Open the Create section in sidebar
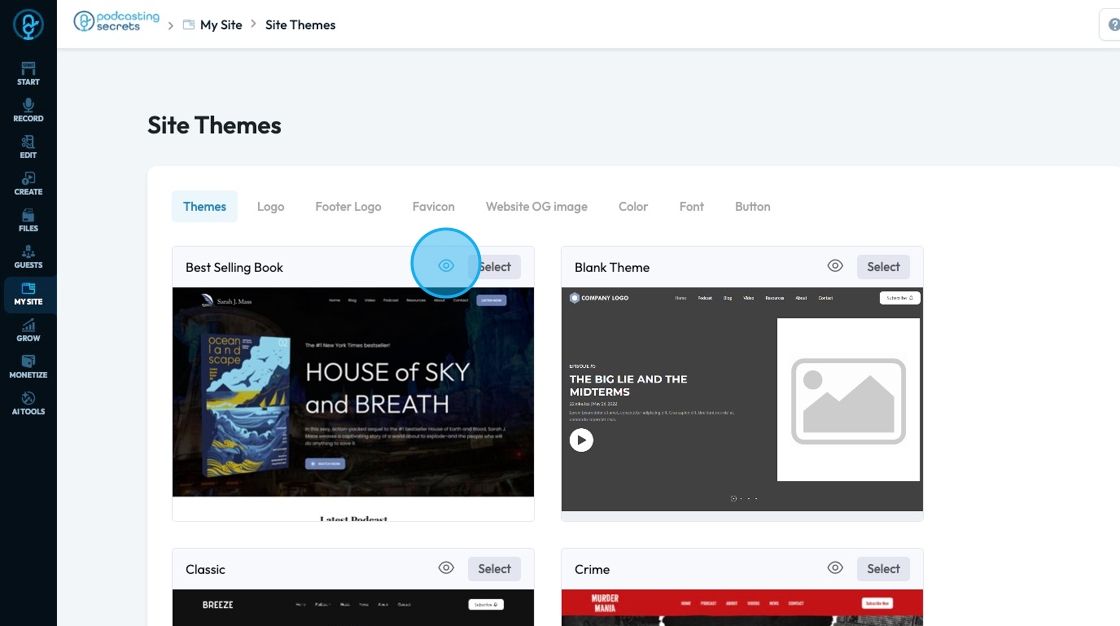 pyautogui.click(x=28, y=184)
